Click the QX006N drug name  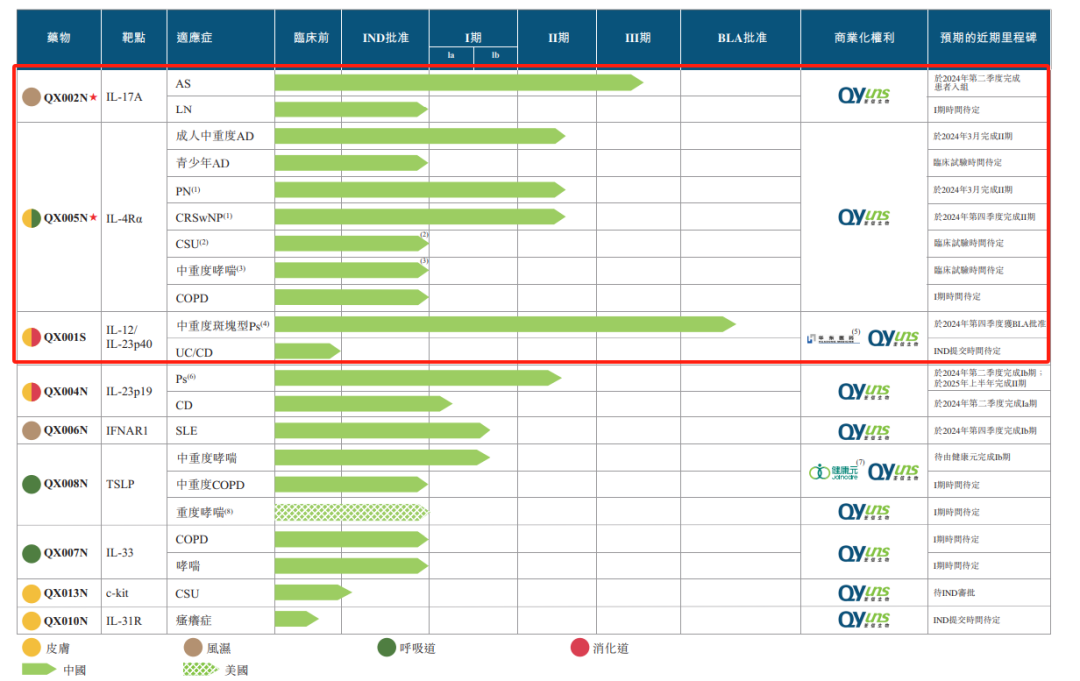(66, 431)
